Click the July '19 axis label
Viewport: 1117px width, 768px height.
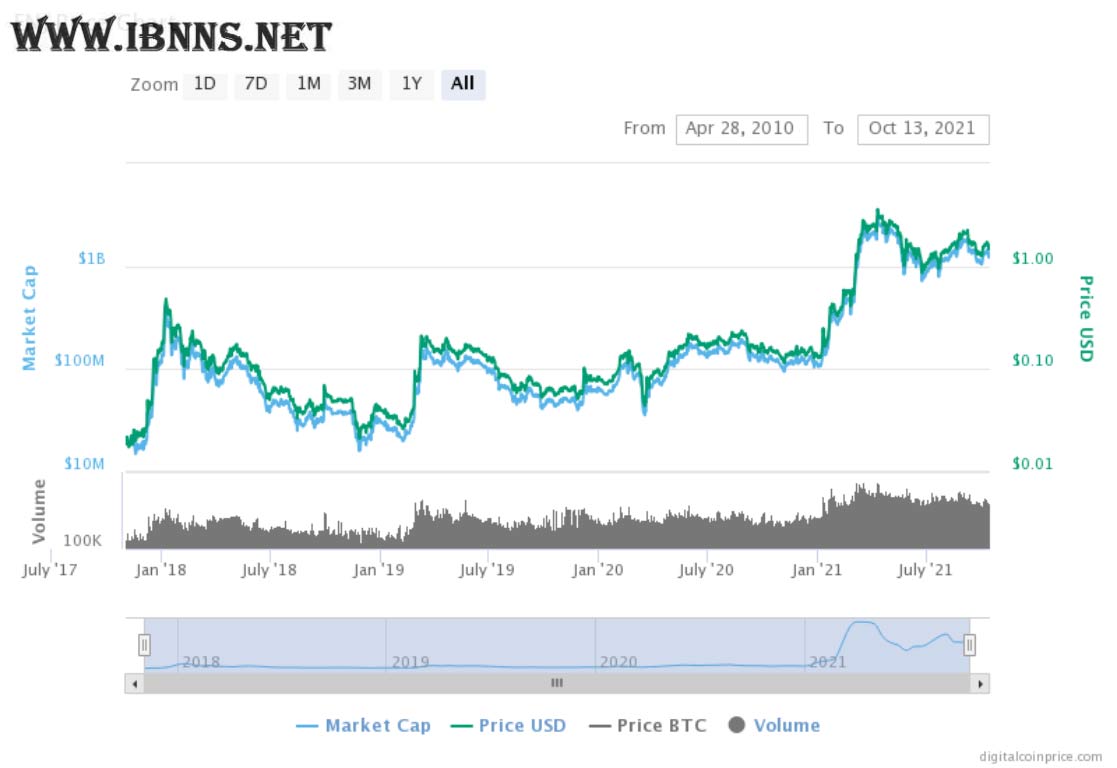click(x=487, y=570)
